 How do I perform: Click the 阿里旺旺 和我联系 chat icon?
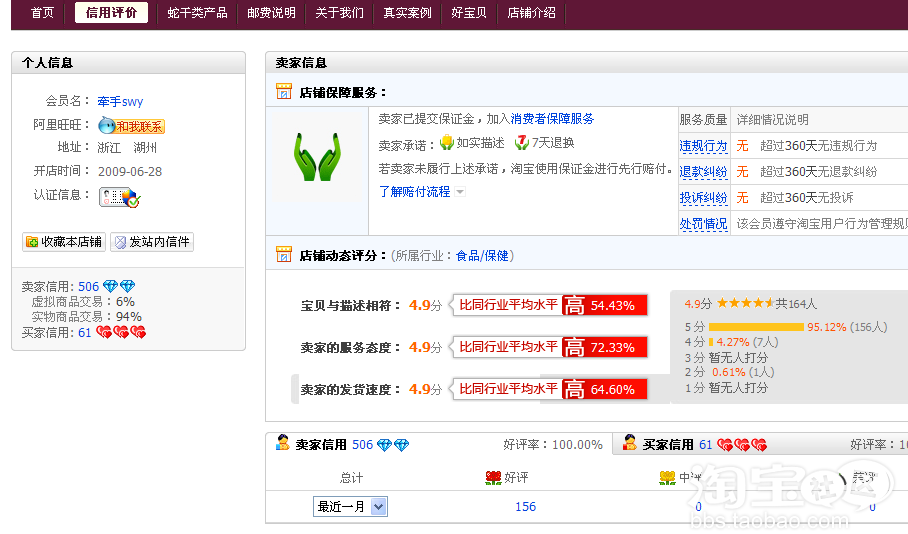point(131,126)
